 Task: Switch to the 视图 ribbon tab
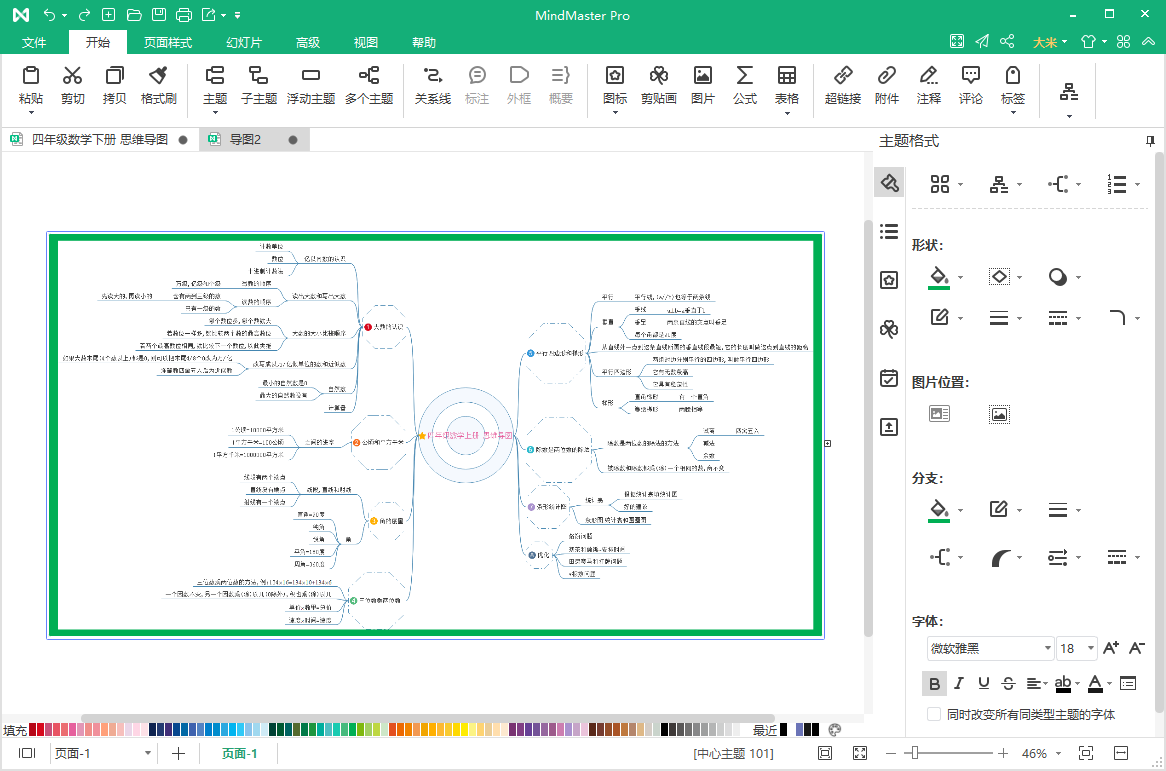[x=366, y=42]
